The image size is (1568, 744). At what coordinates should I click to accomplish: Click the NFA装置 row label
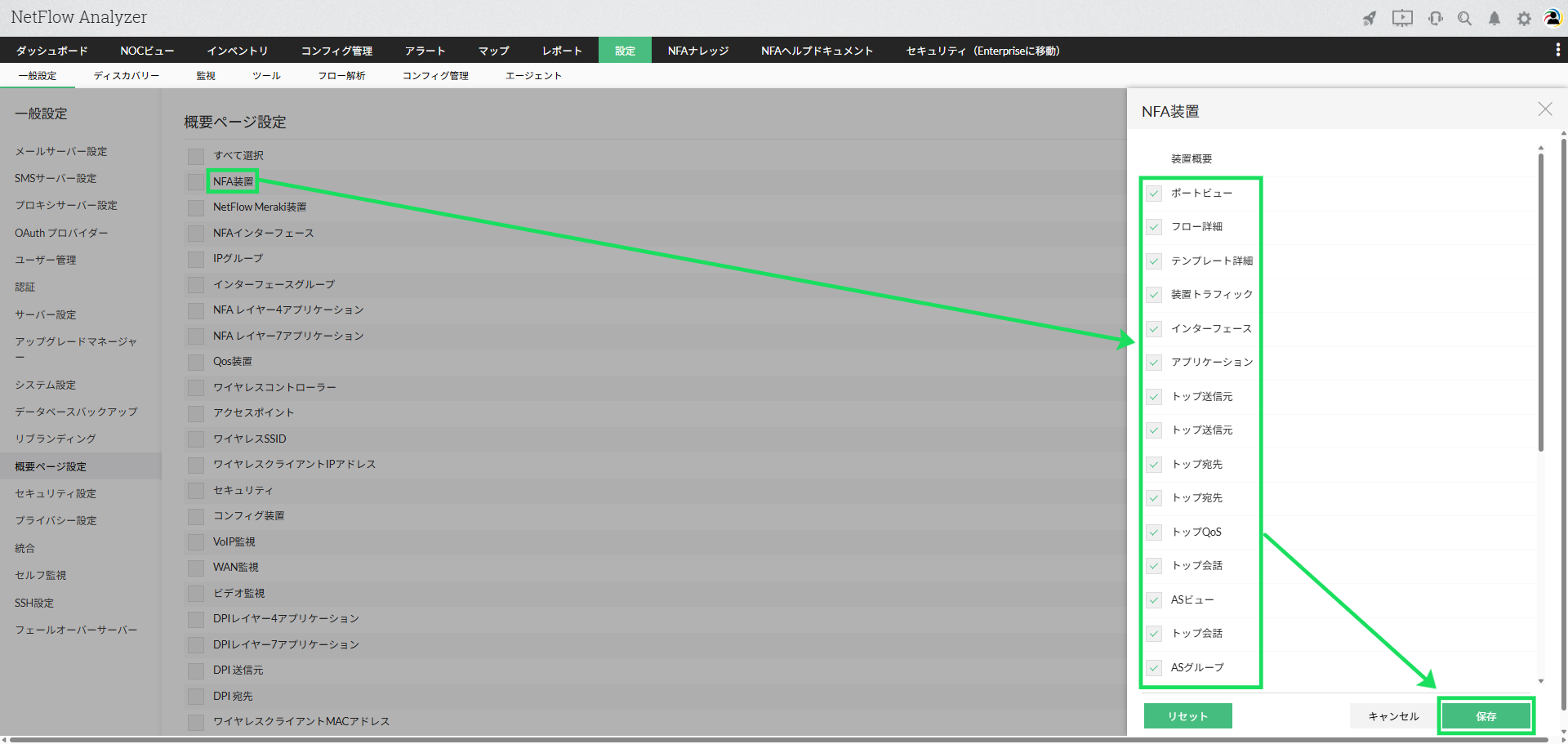coord(234,181)
